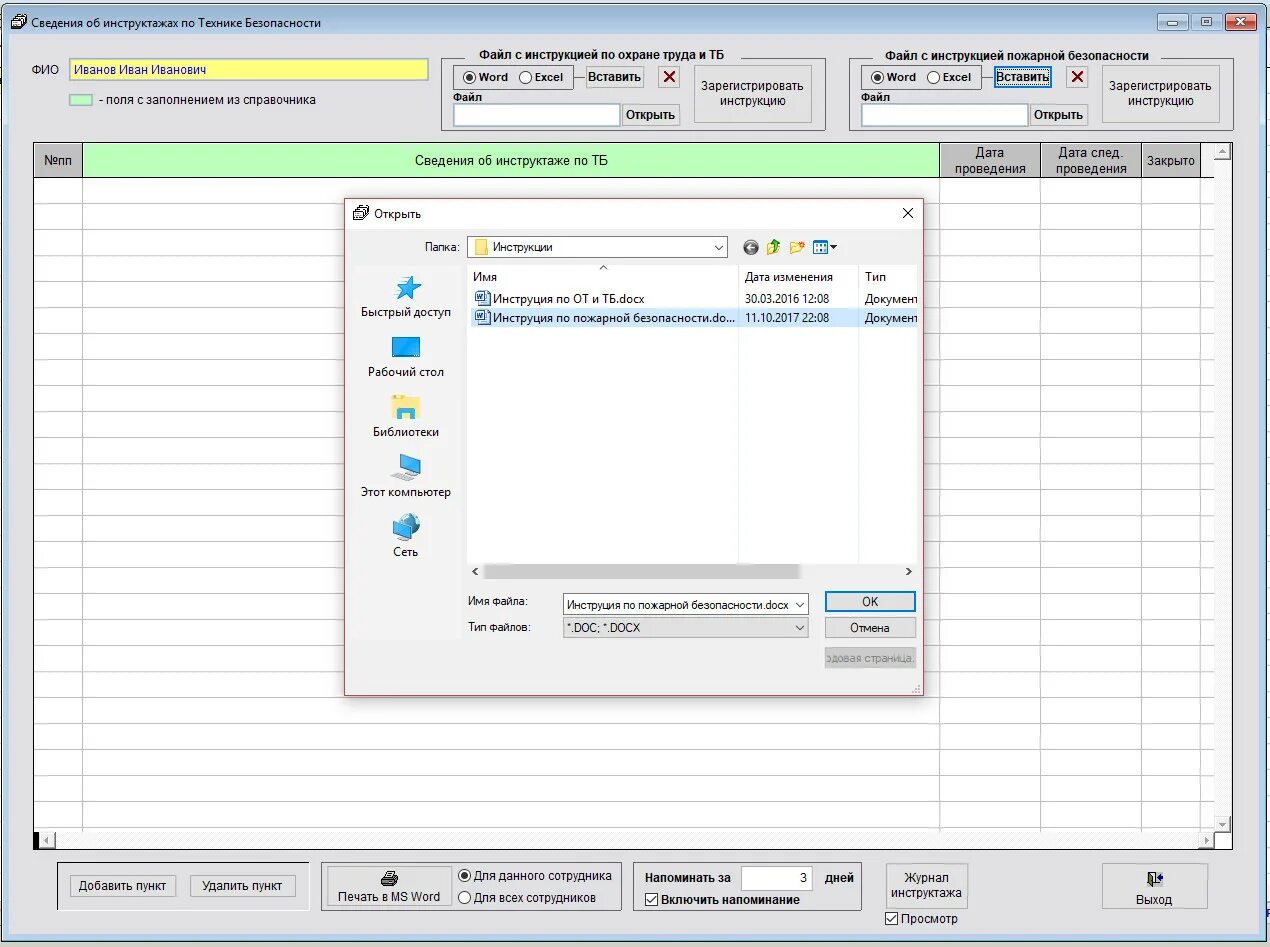Click Дата проведения column header

pyautogui.click(x=990, y=160)
